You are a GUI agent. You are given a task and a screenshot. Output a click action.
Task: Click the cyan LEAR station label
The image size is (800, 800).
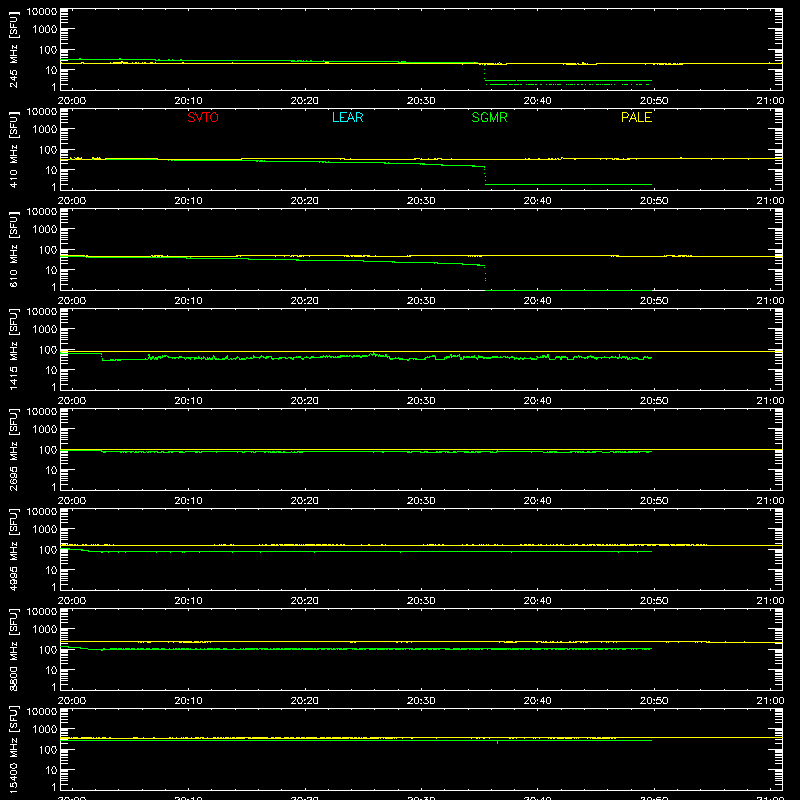[x=347, y=117]
